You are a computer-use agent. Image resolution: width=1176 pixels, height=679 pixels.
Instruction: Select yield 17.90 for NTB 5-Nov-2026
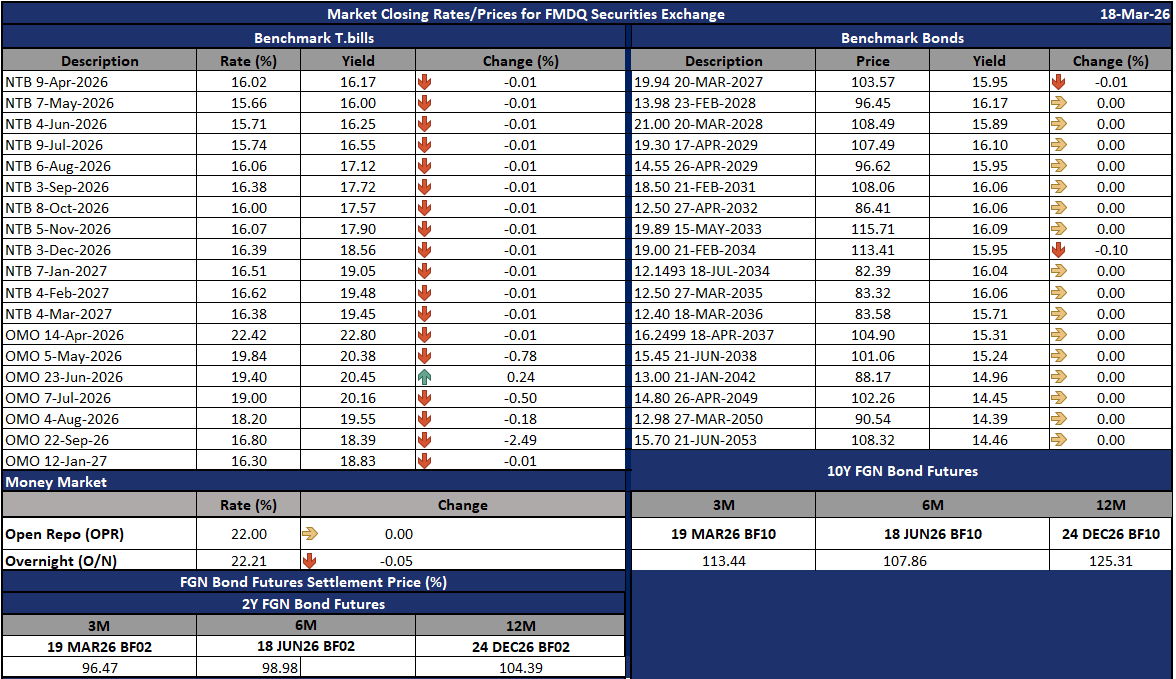pyautogui.click(x=358, y=229)
